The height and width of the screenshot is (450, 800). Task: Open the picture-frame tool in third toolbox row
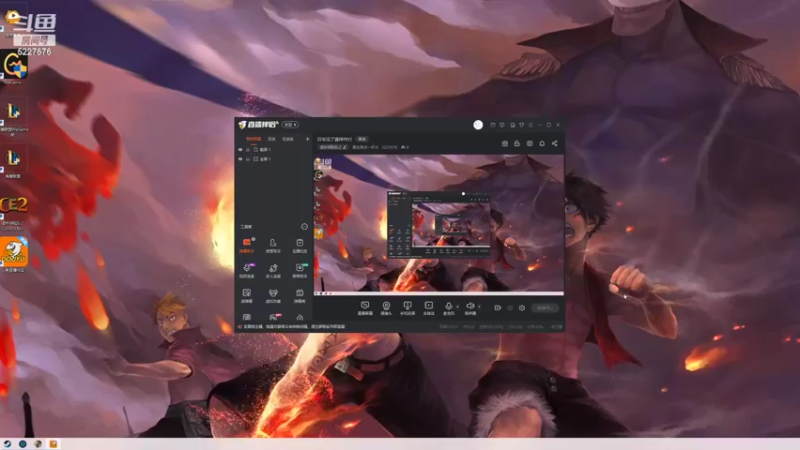point(247,295)
